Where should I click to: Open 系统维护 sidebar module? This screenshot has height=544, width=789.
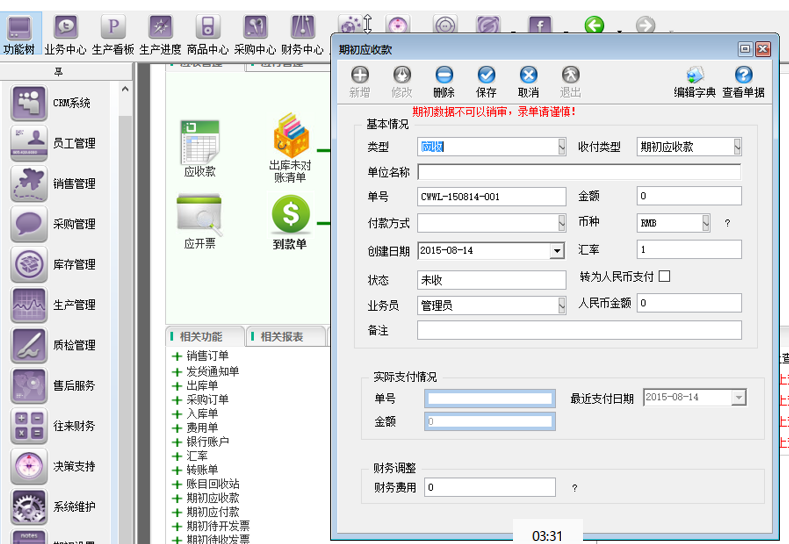click(x=53, y=506)
